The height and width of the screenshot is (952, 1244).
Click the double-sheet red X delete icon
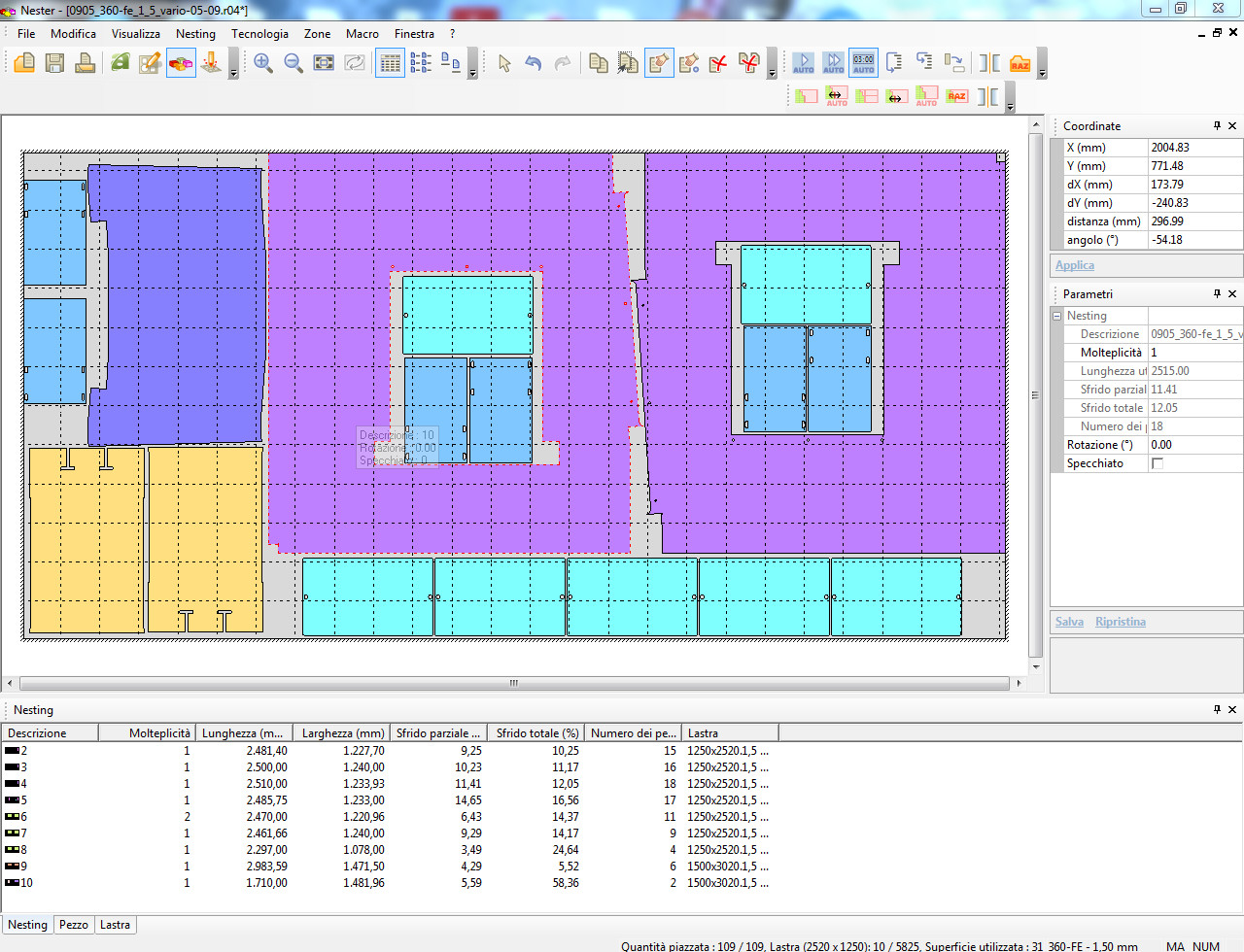tap(749, 63)
